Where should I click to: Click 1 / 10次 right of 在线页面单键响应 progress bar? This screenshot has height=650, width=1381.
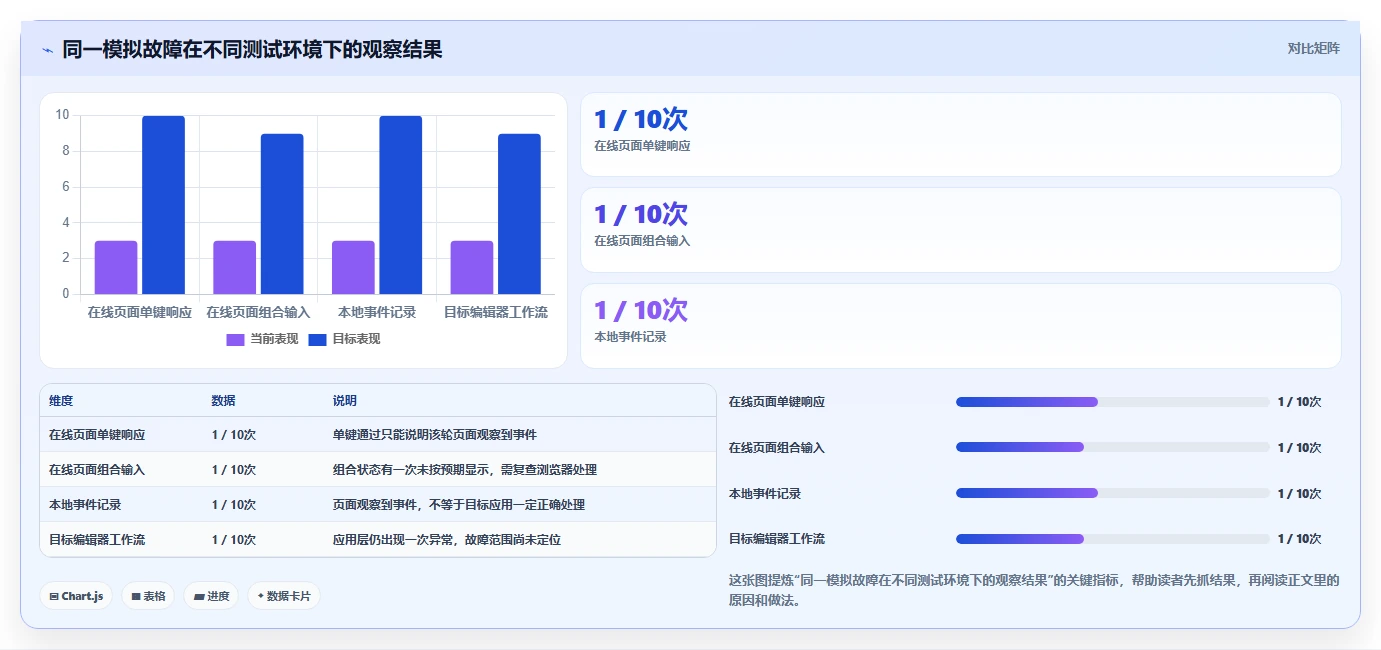[1299, 402]
